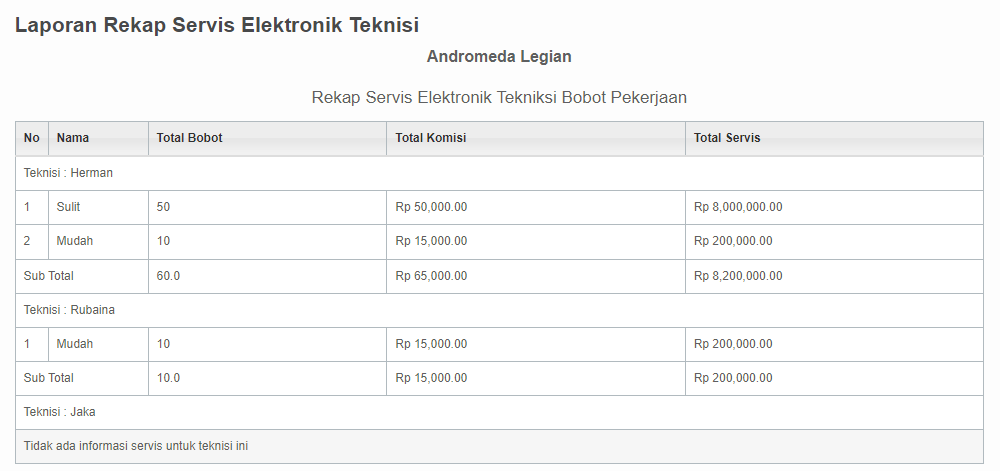The width and height of the screenshot is (1000, 471).
Task: Click the 'Total Bobot' column header
Action: [267, 138]
